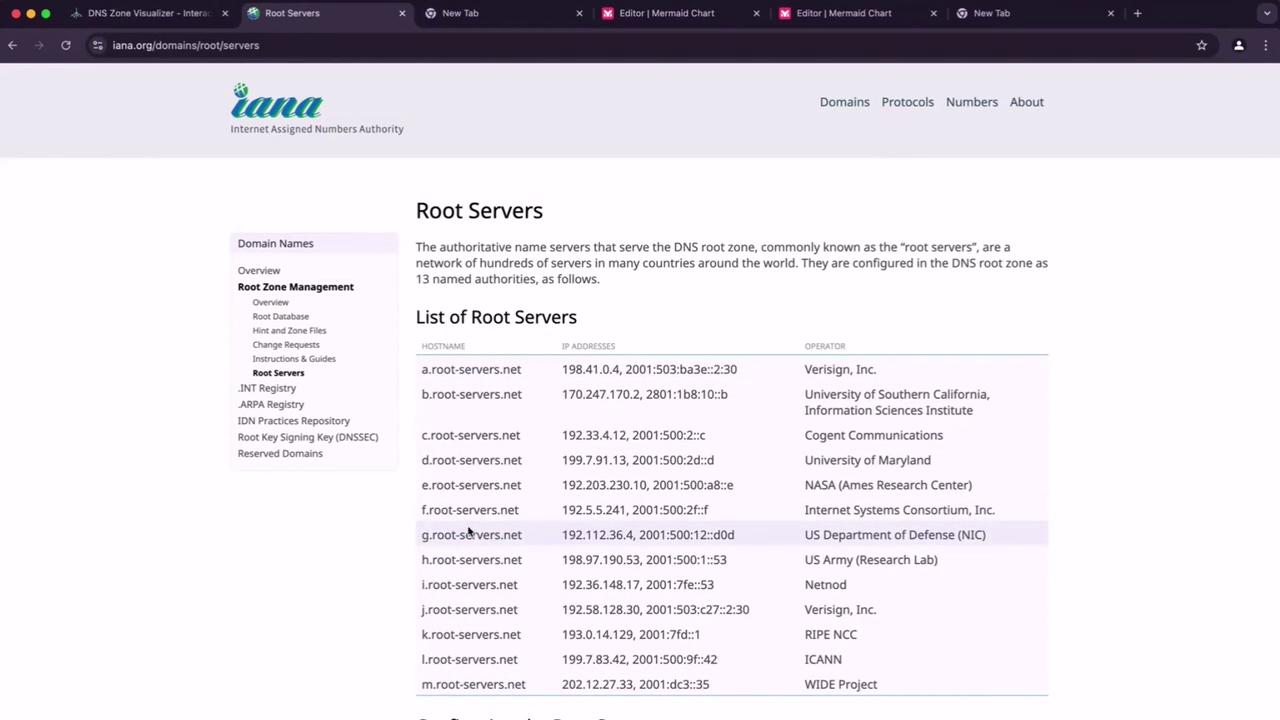1280x720 pixels.
Task: Open the Reserved Domains link
Action: coord(280,454)
